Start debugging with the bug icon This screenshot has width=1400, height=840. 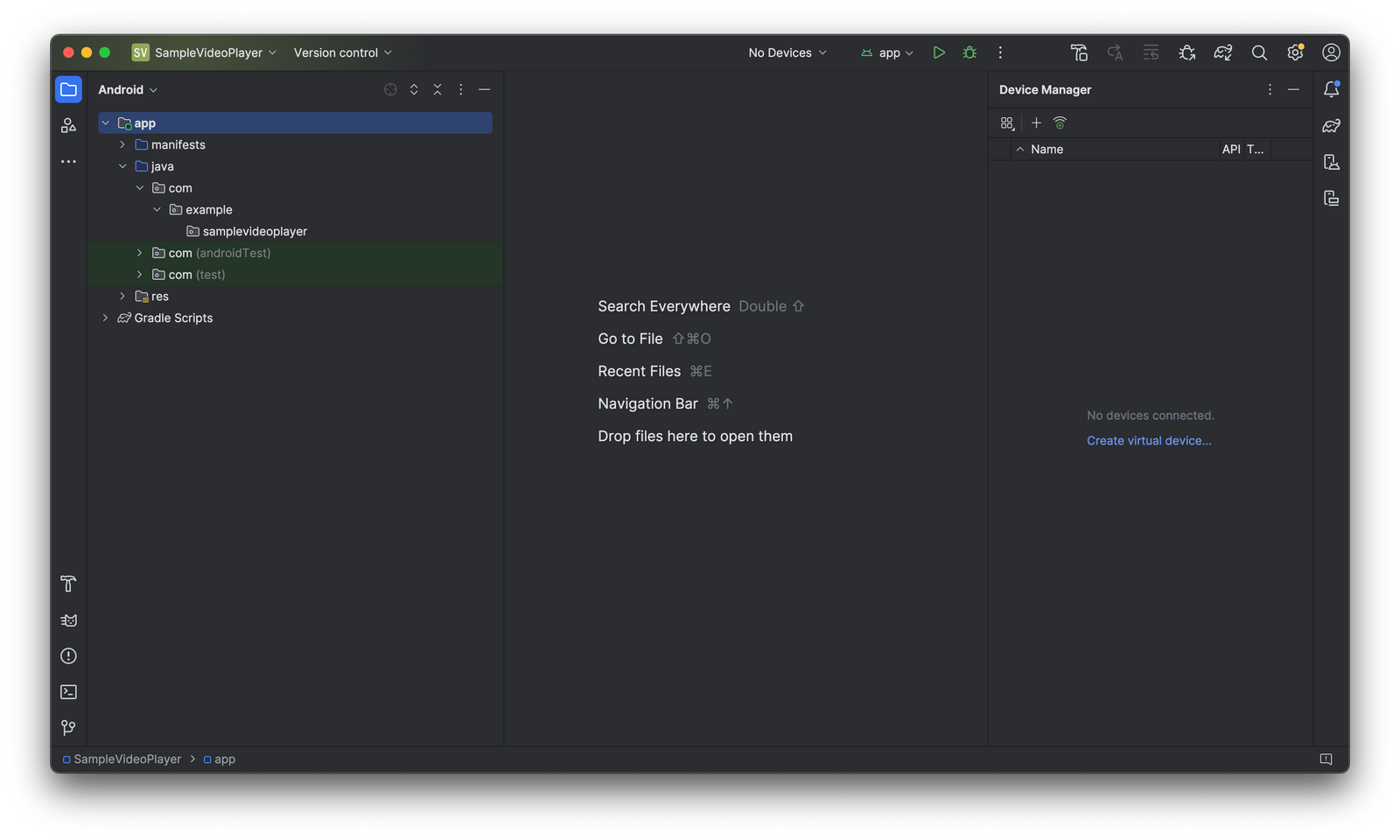969,52
